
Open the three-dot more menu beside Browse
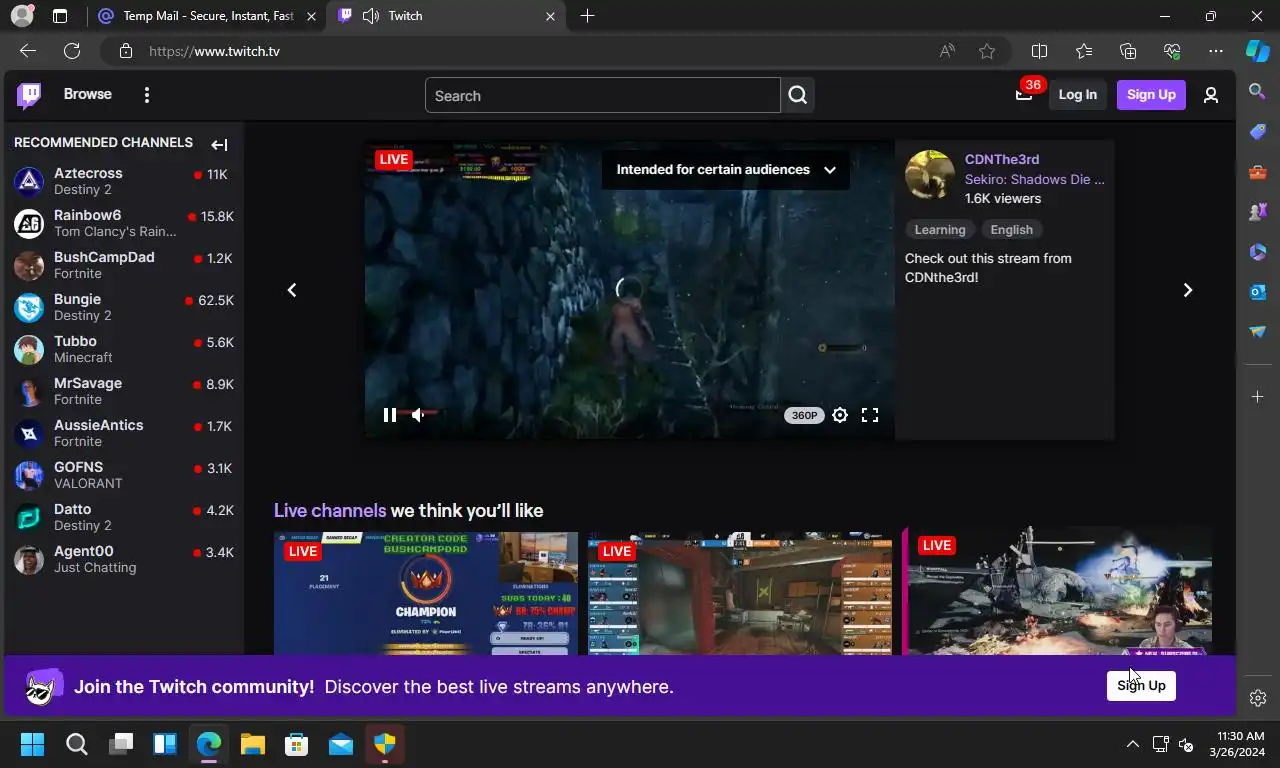point(147,95)
